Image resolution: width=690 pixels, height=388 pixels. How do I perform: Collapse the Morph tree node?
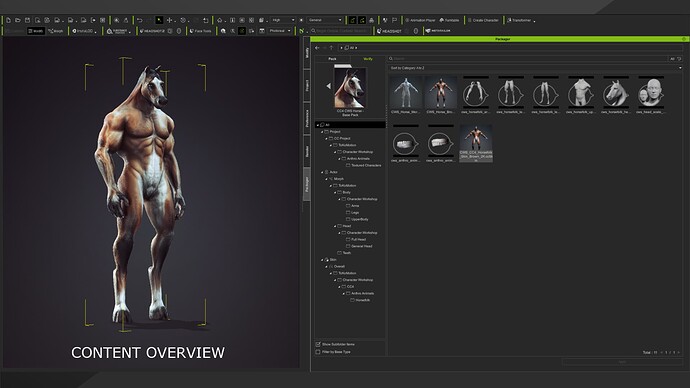pyautogui.click(x=326, y=179)
